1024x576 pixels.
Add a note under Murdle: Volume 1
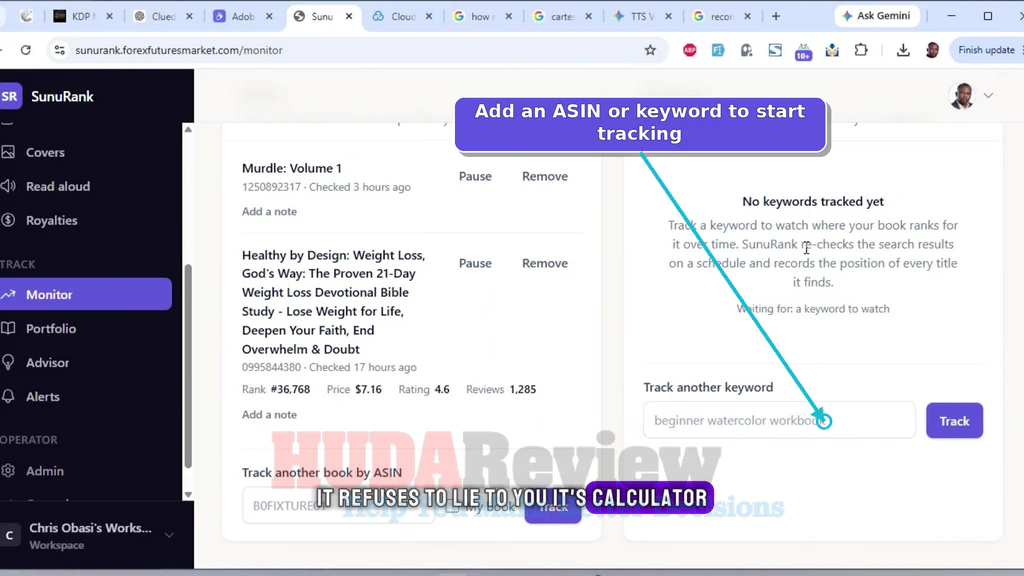[x=269, y=212]
